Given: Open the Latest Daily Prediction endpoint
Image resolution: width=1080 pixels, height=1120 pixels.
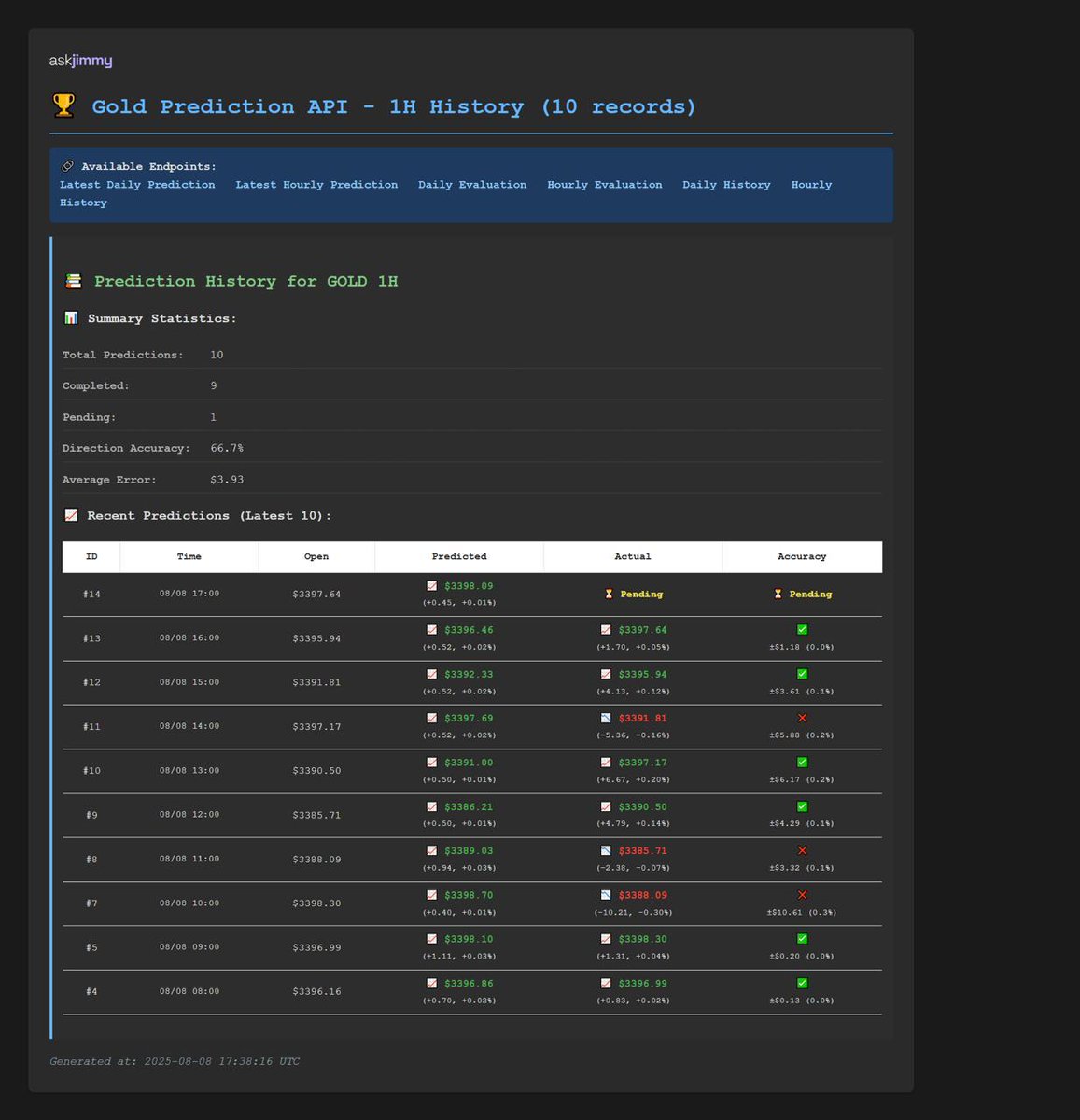Looking at the screenshot, I should (x=137, y=185).
